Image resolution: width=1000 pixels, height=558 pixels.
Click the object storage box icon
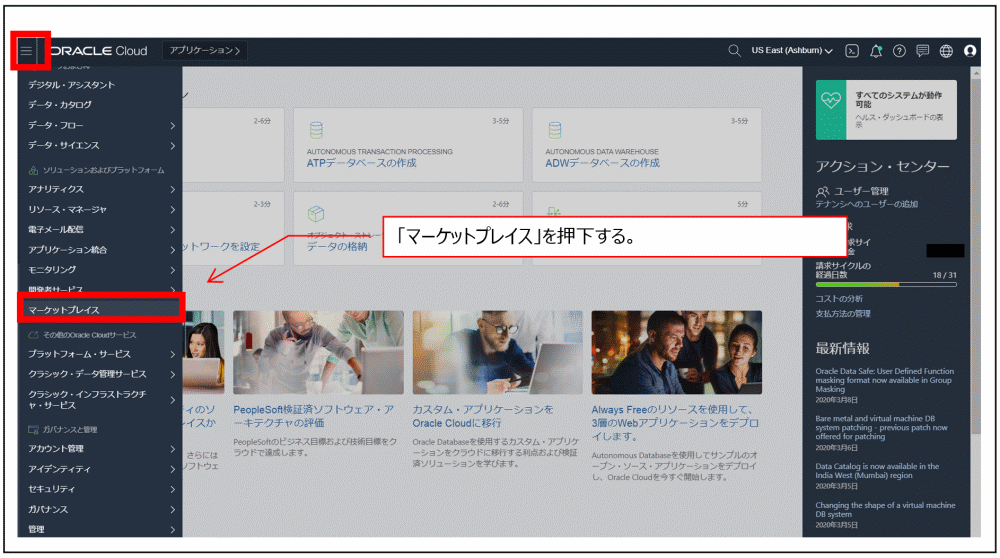tap(316, 214)
